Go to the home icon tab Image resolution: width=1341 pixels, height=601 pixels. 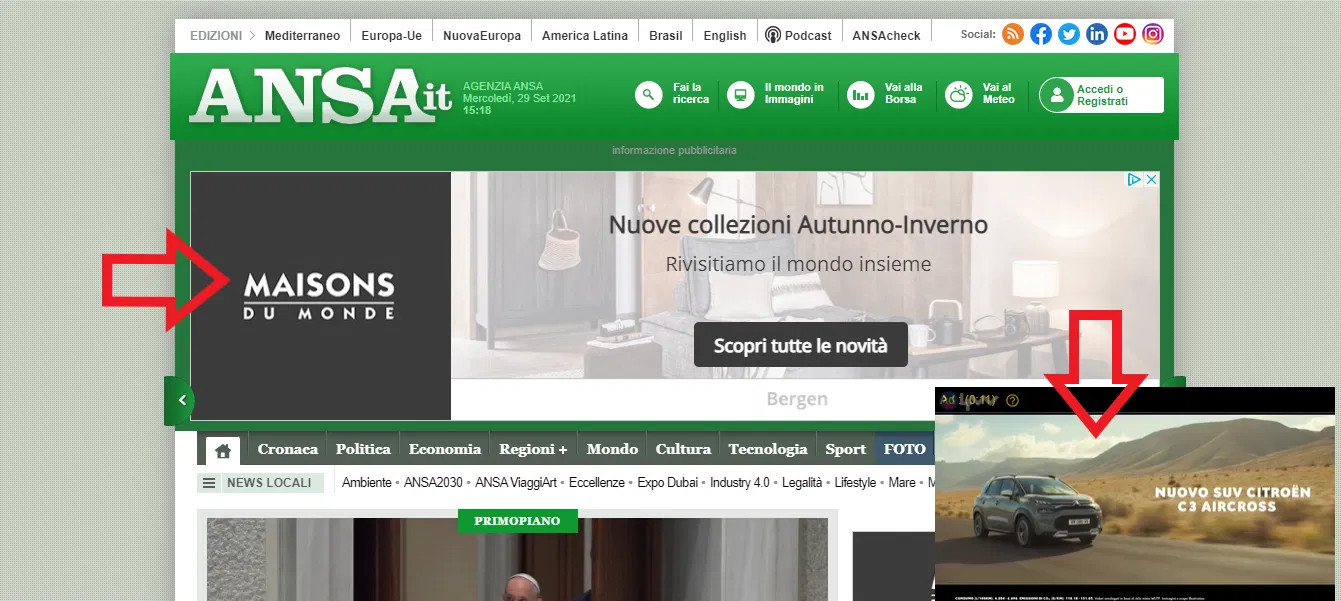223,450
